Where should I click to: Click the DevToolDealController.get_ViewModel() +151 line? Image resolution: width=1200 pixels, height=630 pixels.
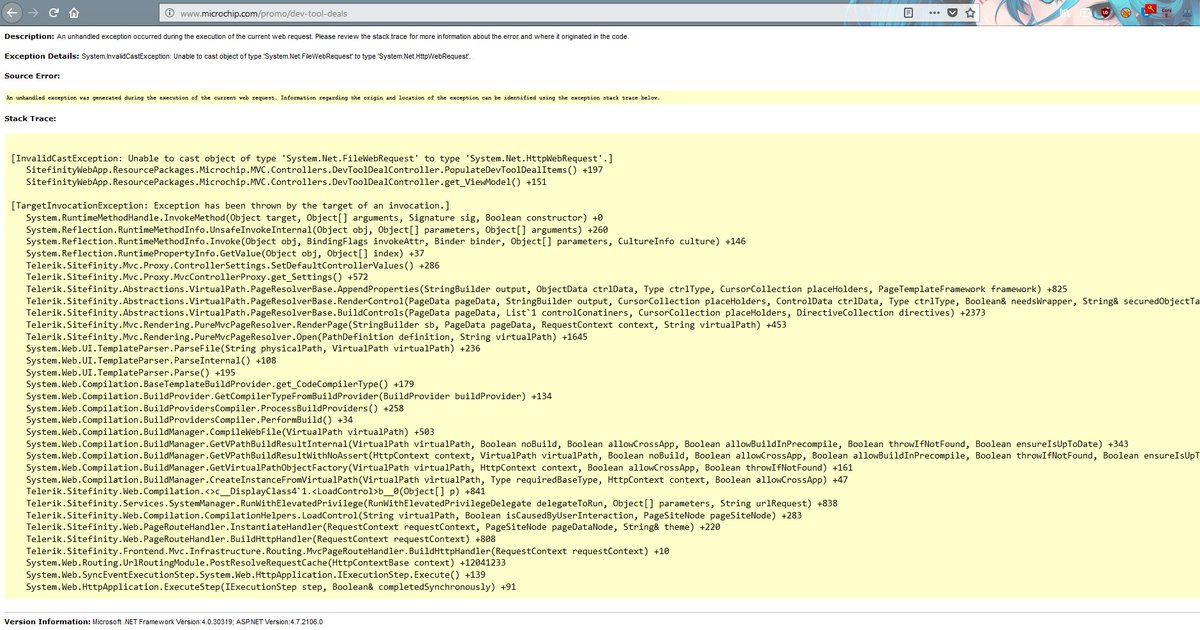pos(287,183)
